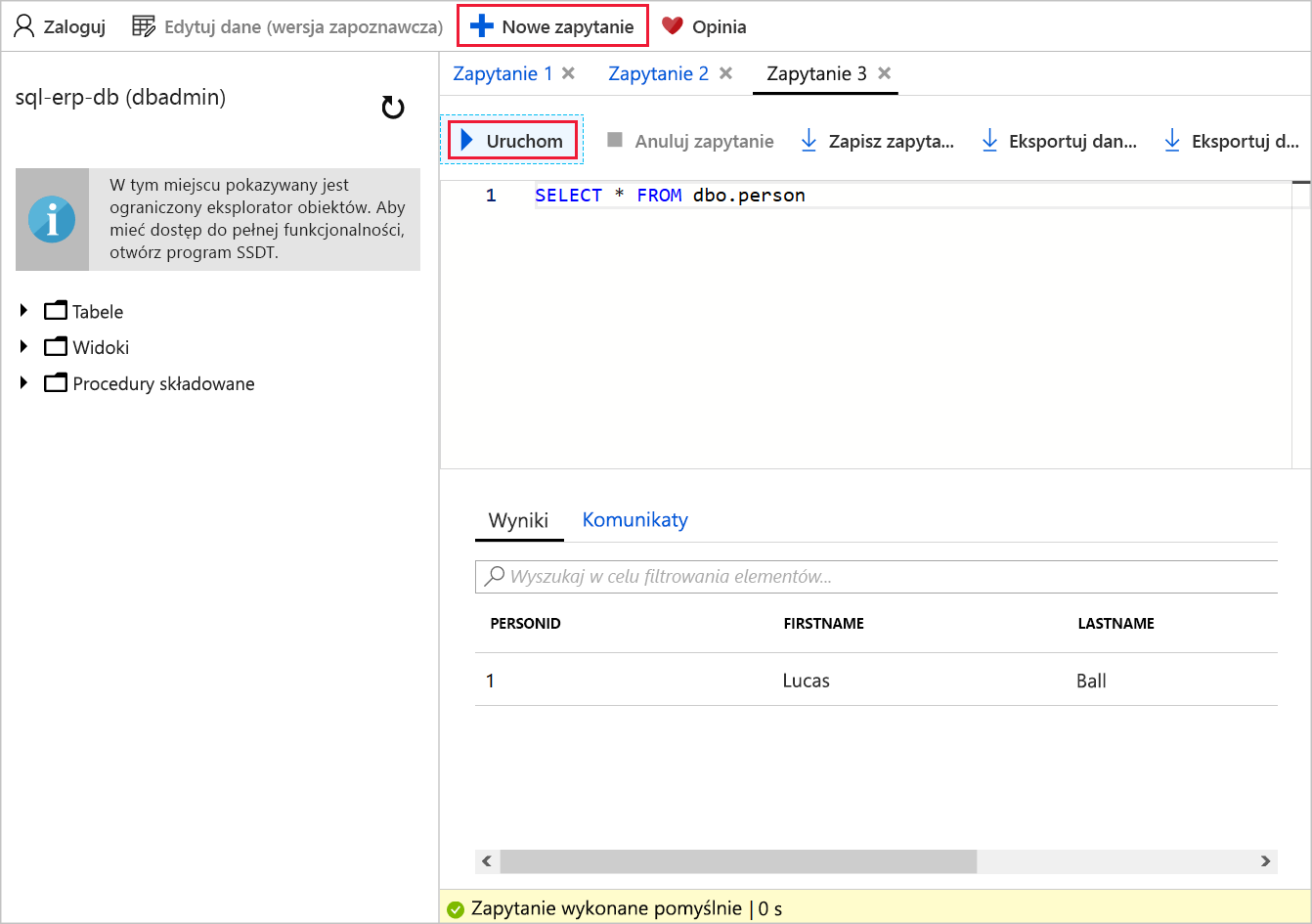Click the sql-erp-db (dbadmin) database name
Image resolution: width=1312 pixels, height=924 pixels.
click(x=120, y=97)
